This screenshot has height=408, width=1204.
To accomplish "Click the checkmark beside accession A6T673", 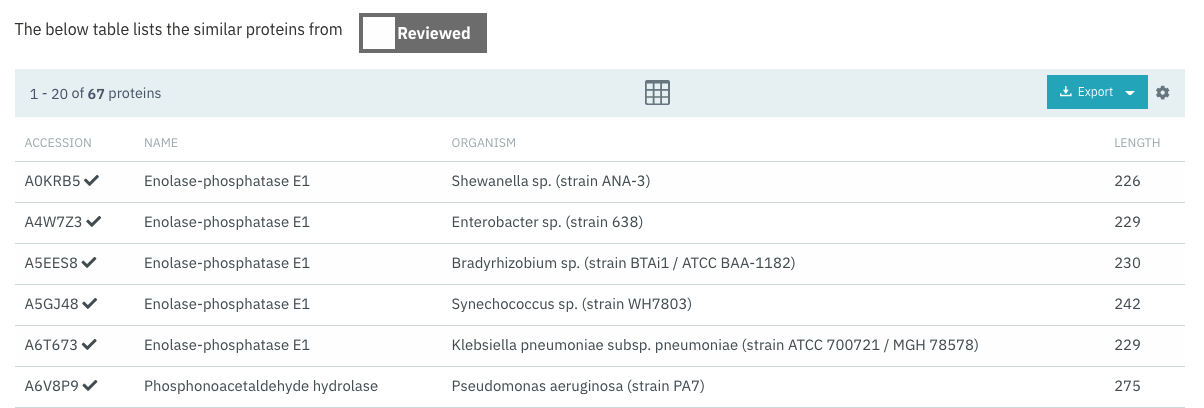I will click(x=90, y=345).
